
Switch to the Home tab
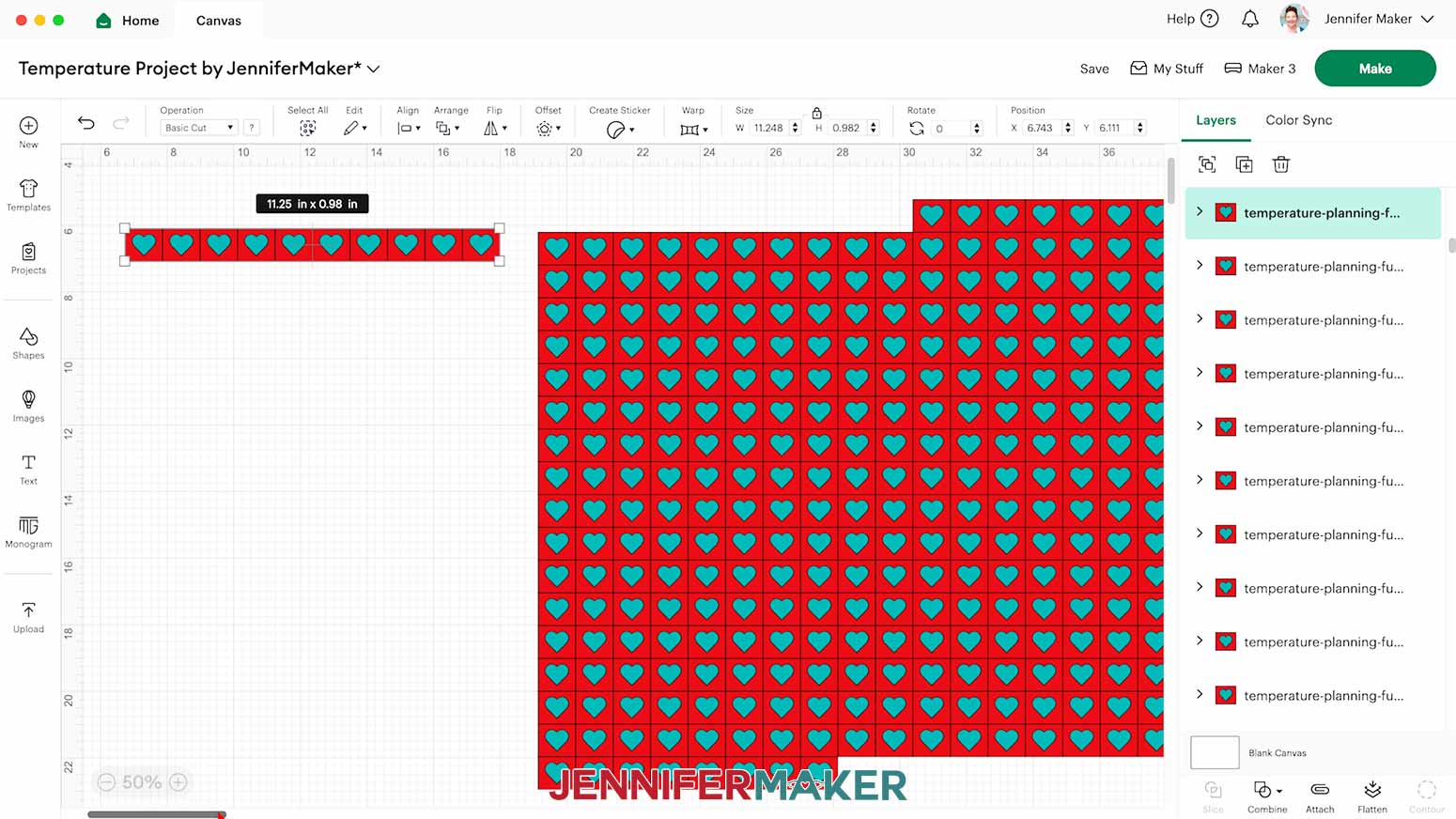pyautogui.click(x=128, y=20)
